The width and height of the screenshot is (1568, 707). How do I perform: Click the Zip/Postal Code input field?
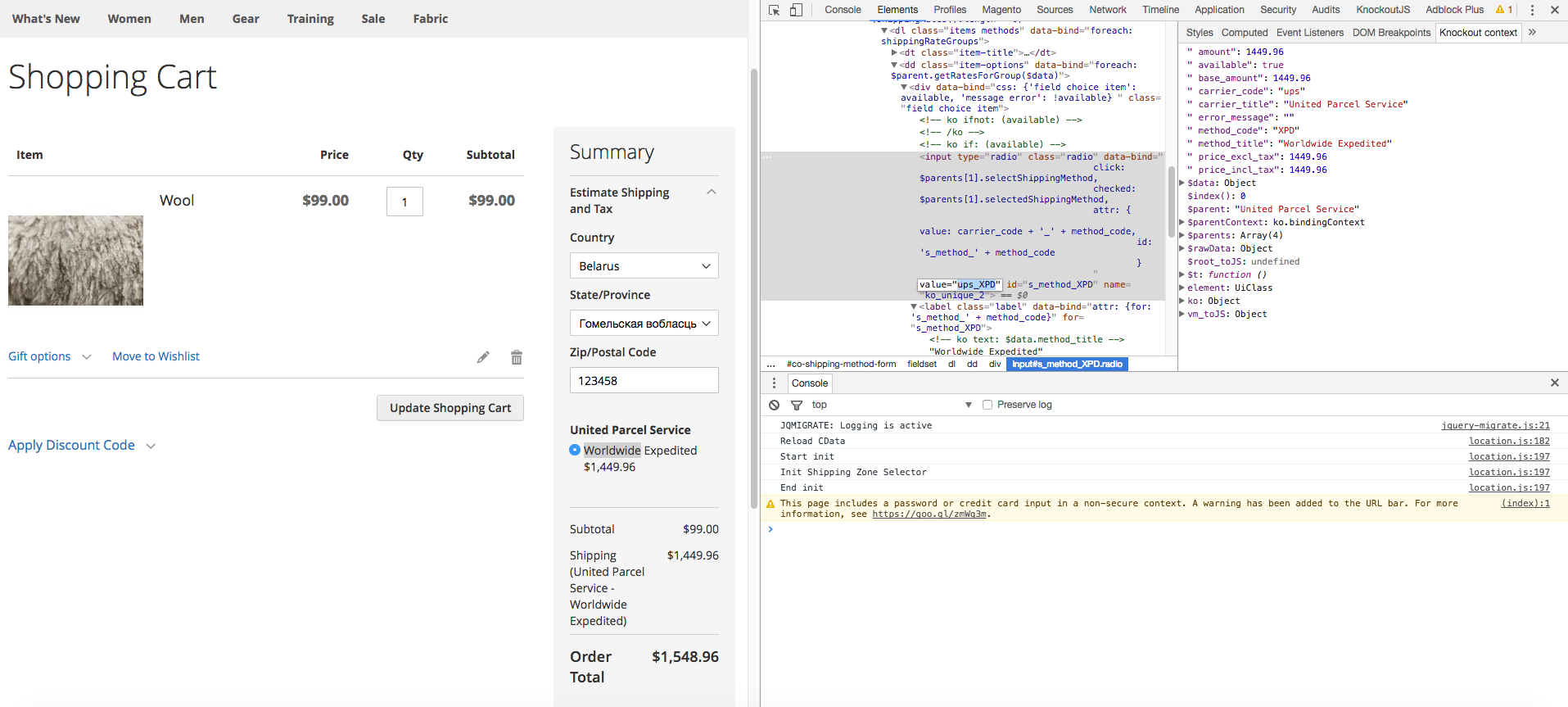tap(644, 381)
